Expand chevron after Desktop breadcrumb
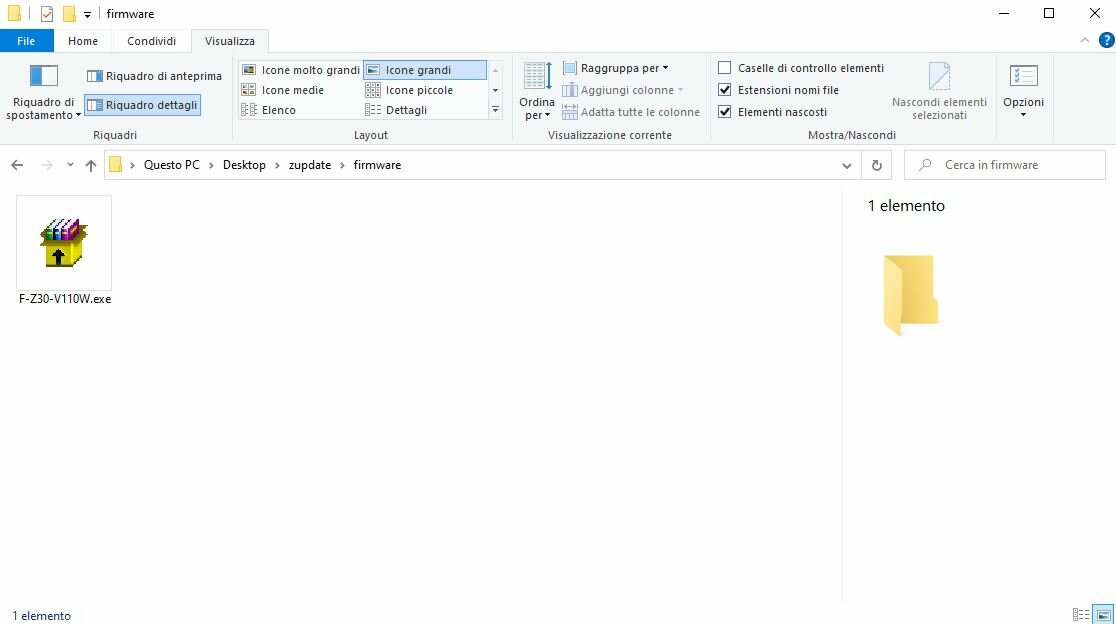Image resolution: width=1116 pixels, height=624 pixels. coord(277,165)
